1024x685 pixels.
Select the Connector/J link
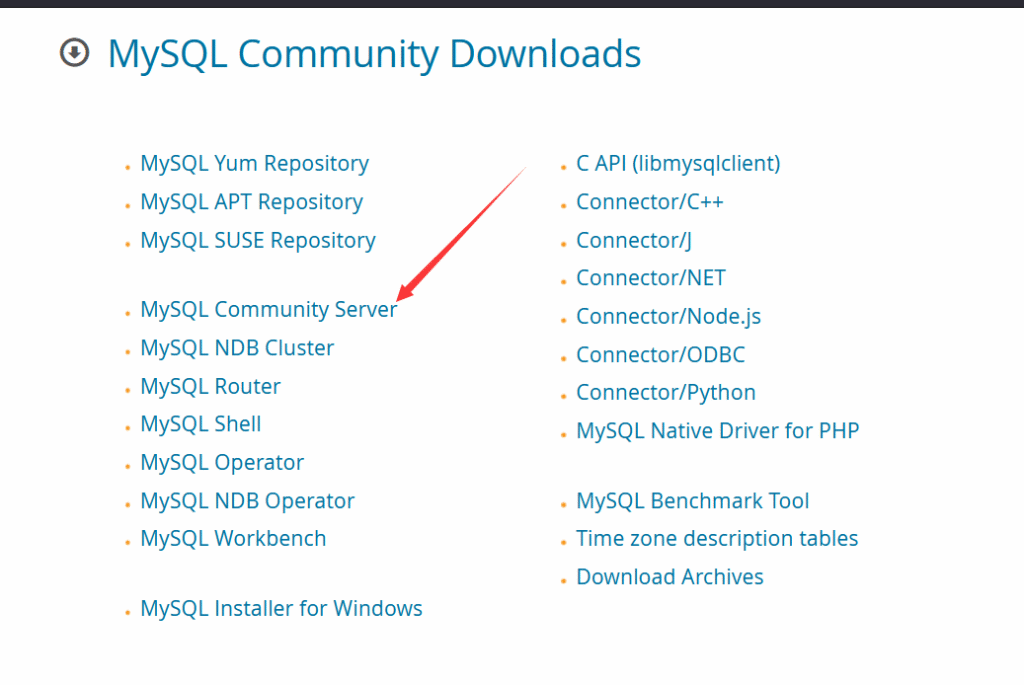[634, 241]
